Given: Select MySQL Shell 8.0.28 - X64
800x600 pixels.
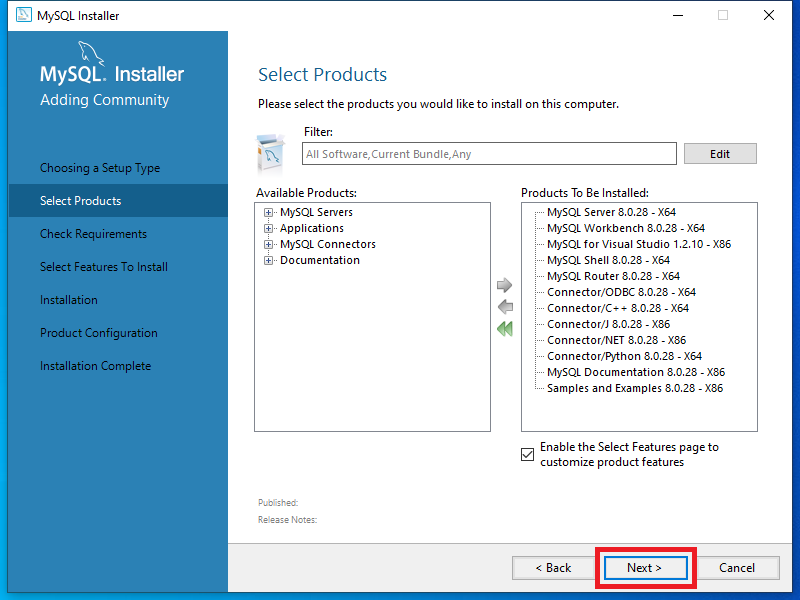Looking at the screenshot, I should [608, 260].
